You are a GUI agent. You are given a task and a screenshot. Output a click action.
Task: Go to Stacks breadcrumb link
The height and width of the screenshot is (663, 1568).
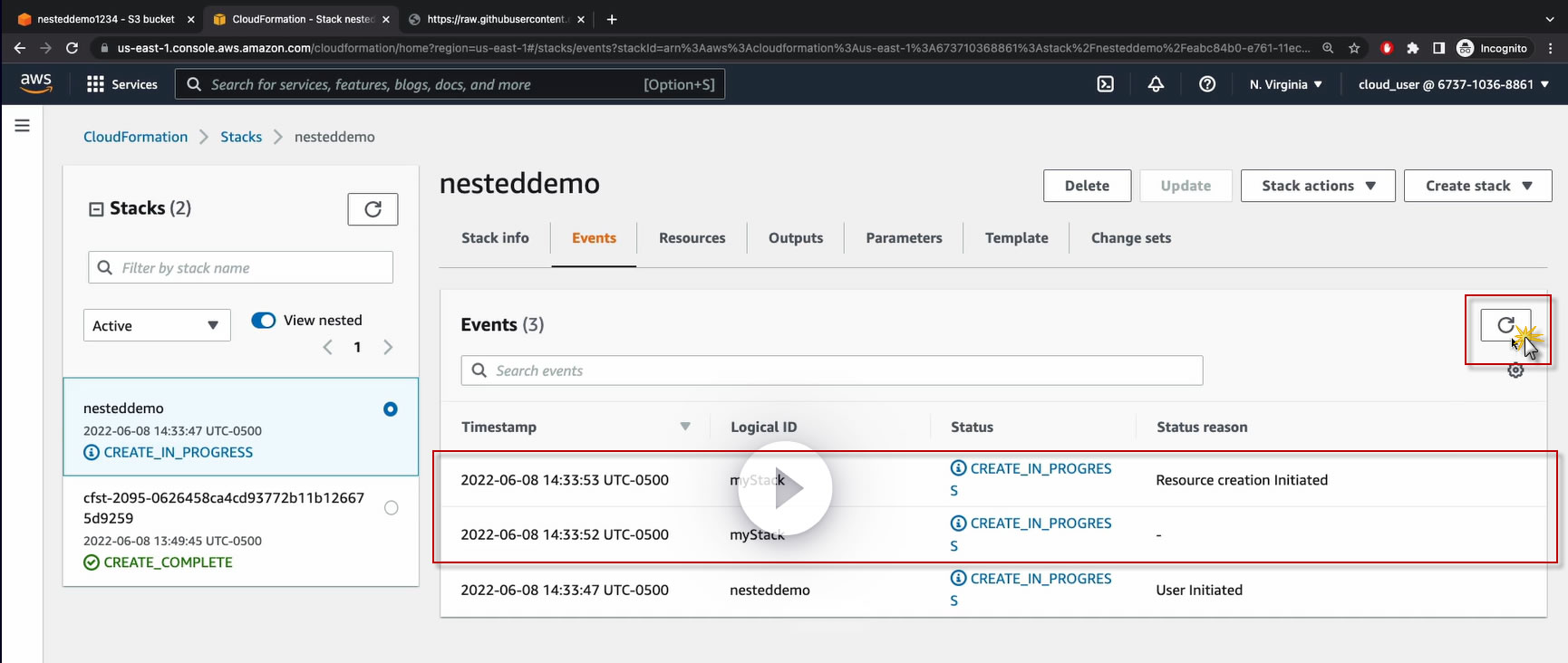[x=241, y=137]
